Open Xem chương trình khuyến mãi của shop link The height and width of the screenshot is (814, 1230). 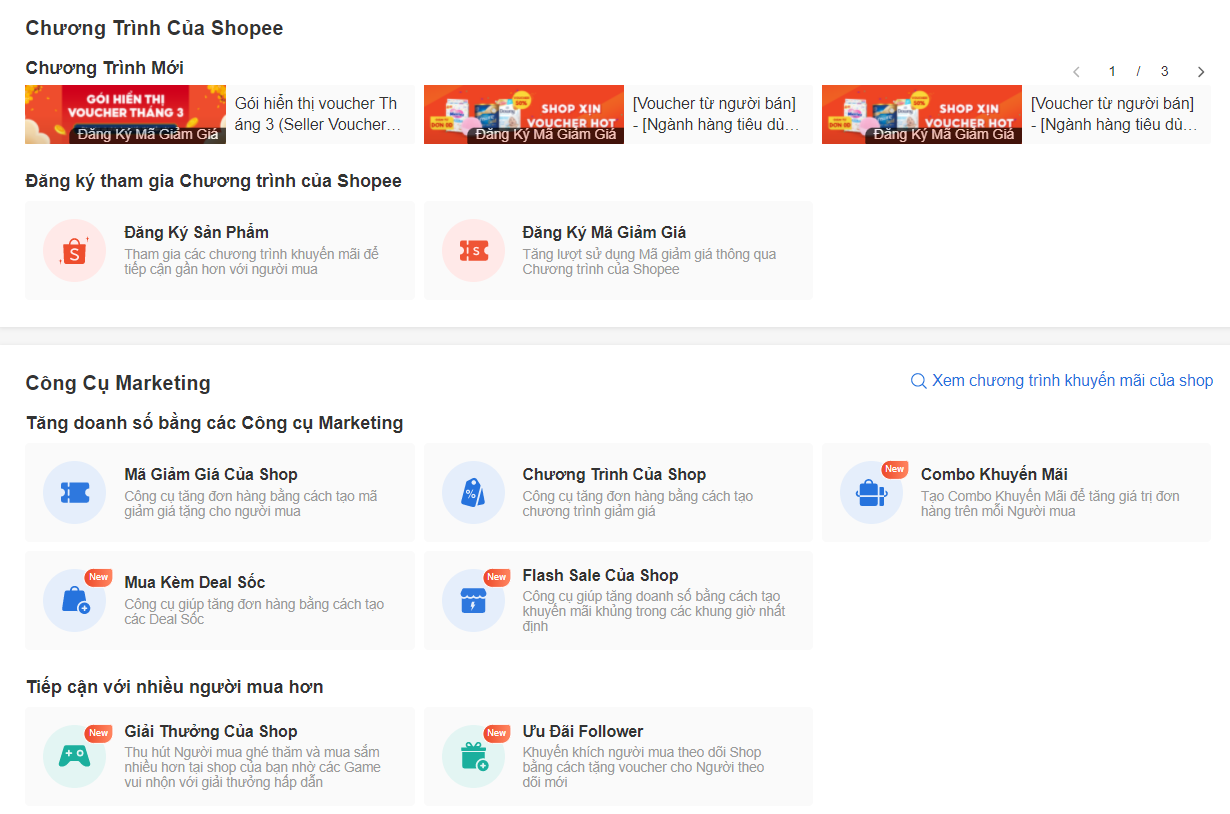pos(1072,381)
